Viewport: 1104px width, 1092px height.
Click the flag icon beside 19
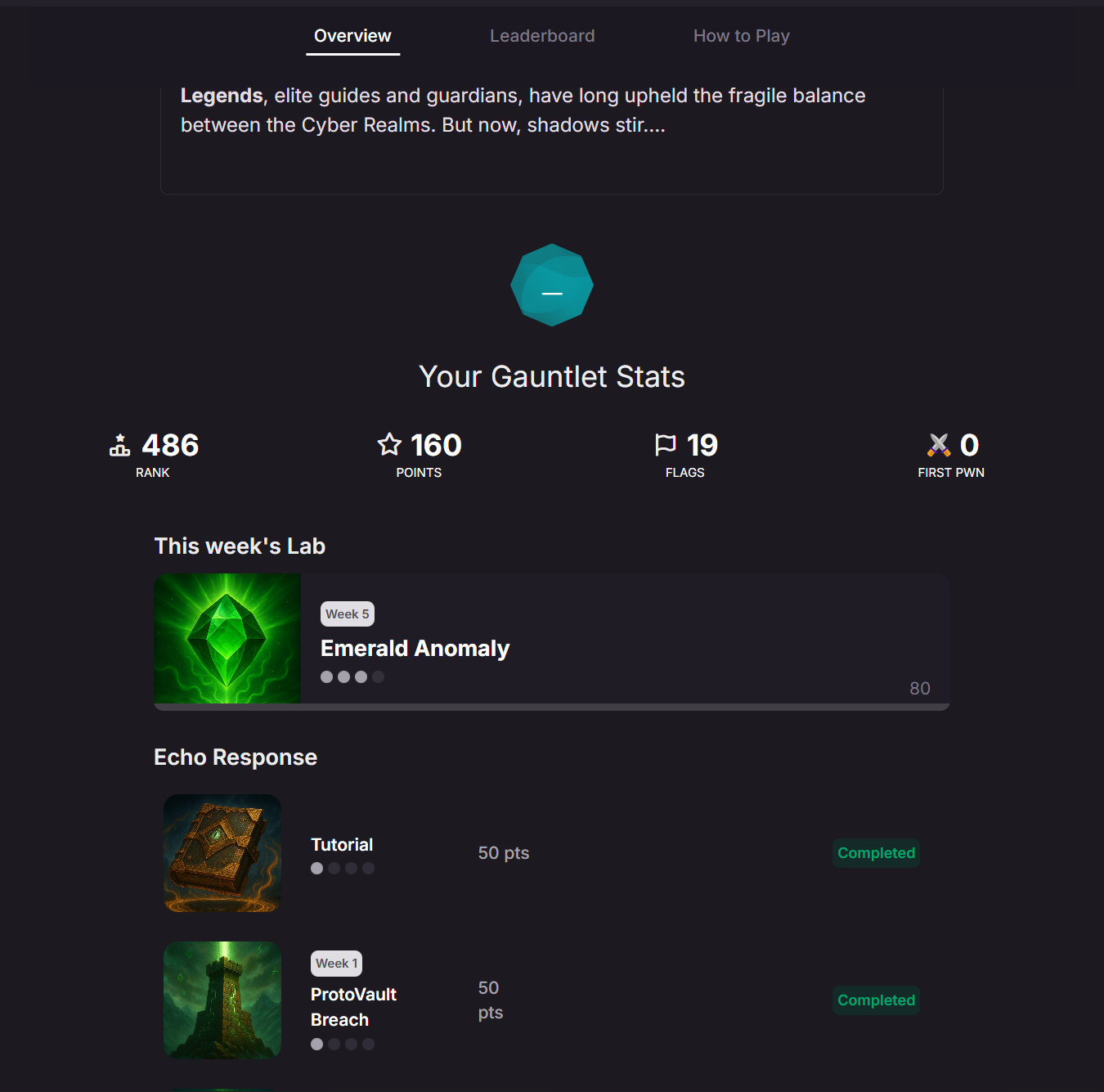coord(666,444)
